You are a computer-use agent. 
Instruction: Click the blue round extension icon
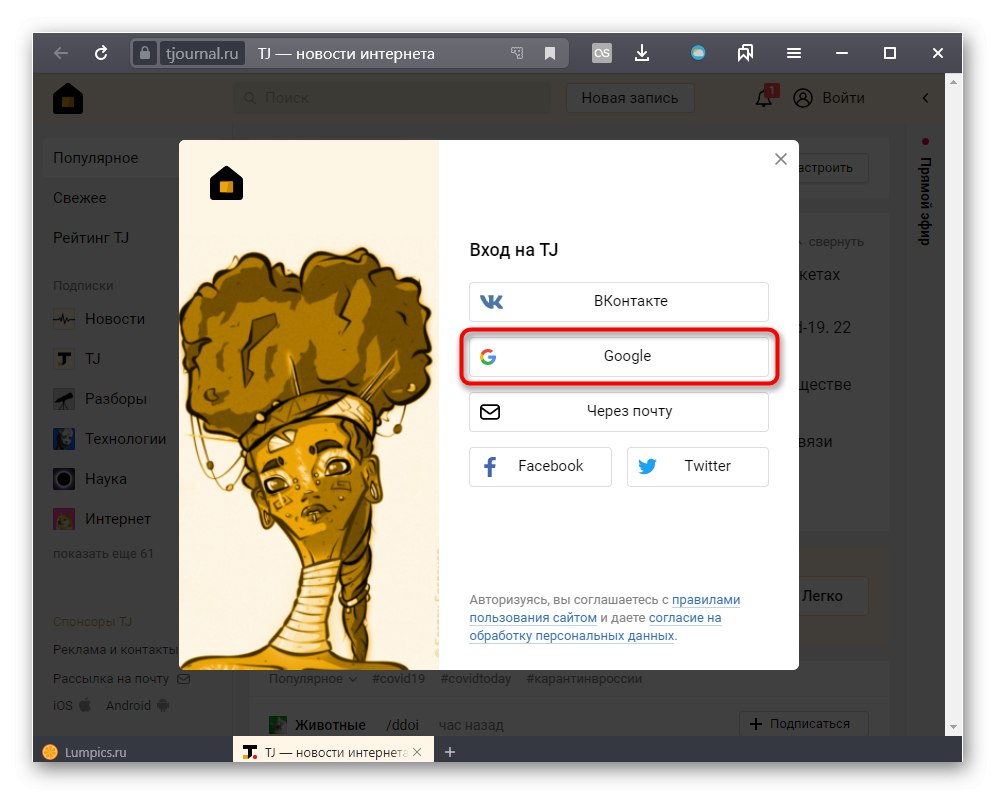(698, 53)
